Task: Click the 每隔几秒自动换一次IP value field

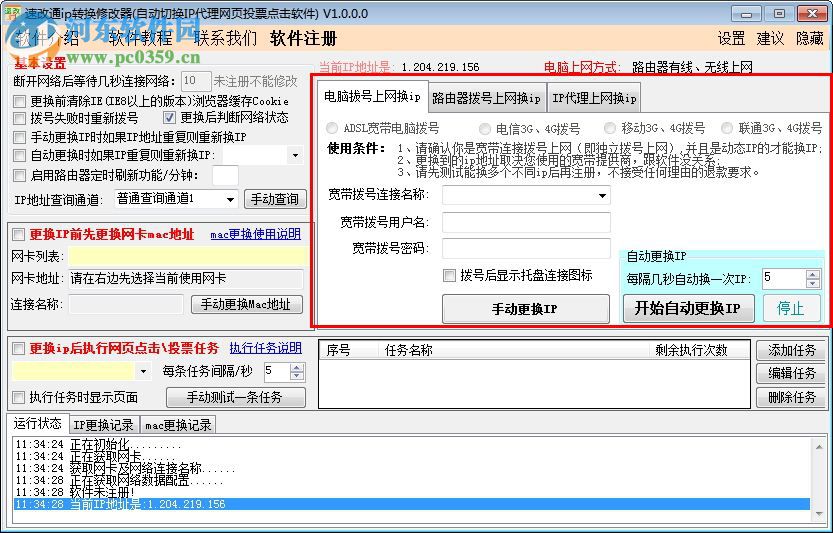Action: (x=783, y=278)
